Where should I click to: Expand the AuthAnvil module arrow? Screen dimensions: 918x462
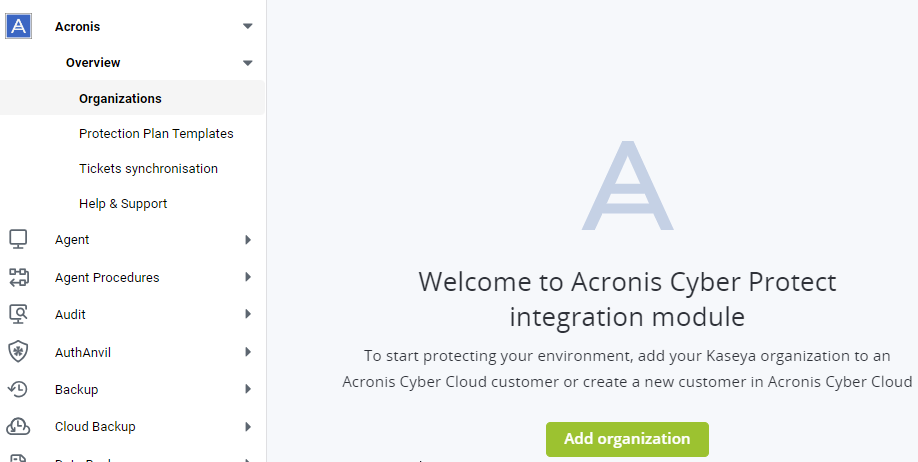(248, 352)
